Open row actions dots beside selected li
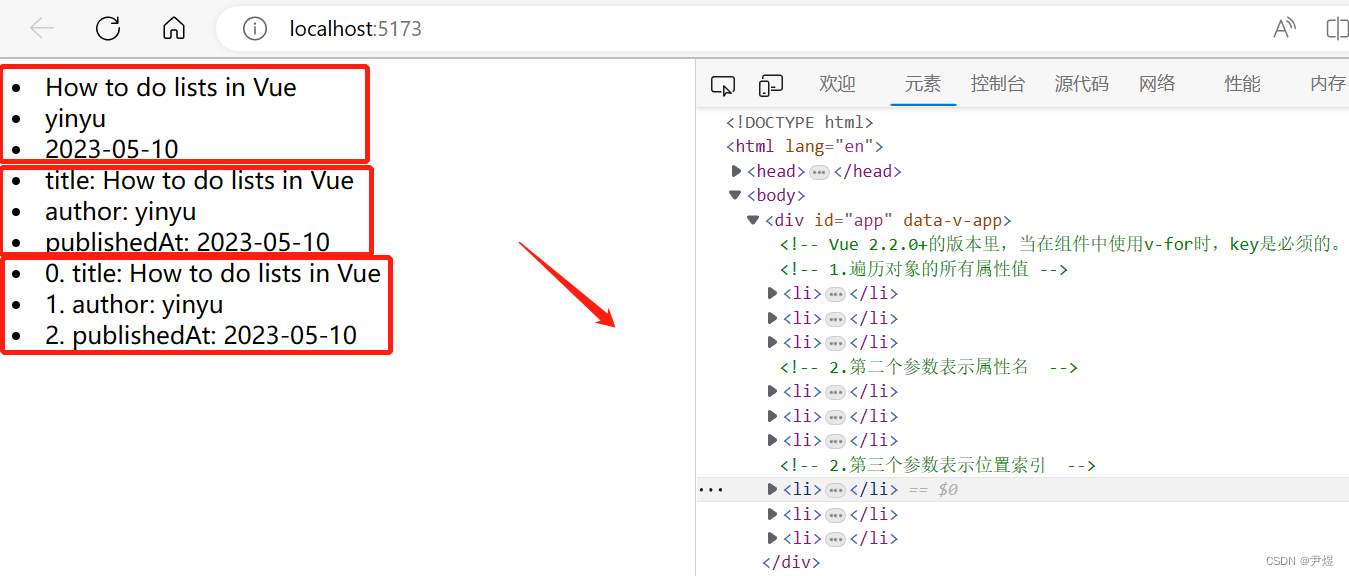This screenshot has height=576, width=1349. 710,490
